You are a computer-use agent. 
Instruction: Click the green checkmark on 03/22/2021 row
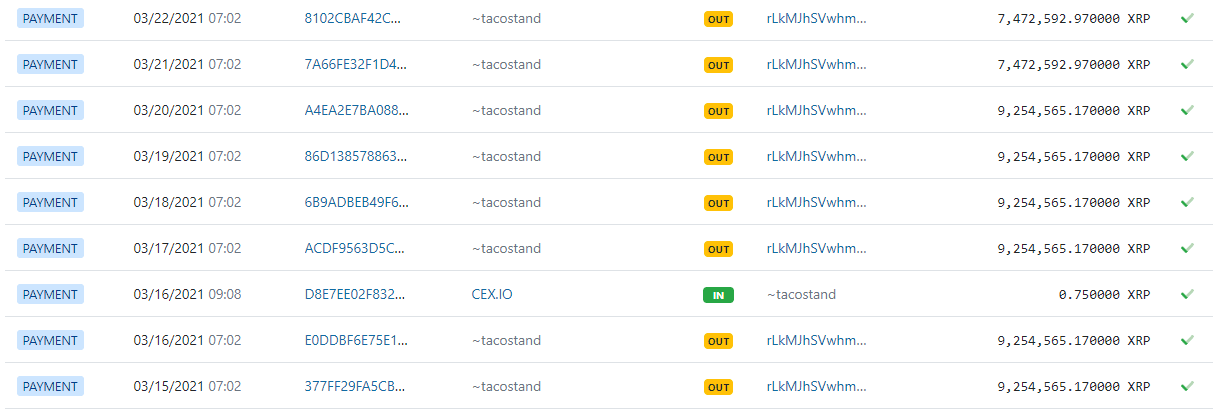pos(1187,18)
